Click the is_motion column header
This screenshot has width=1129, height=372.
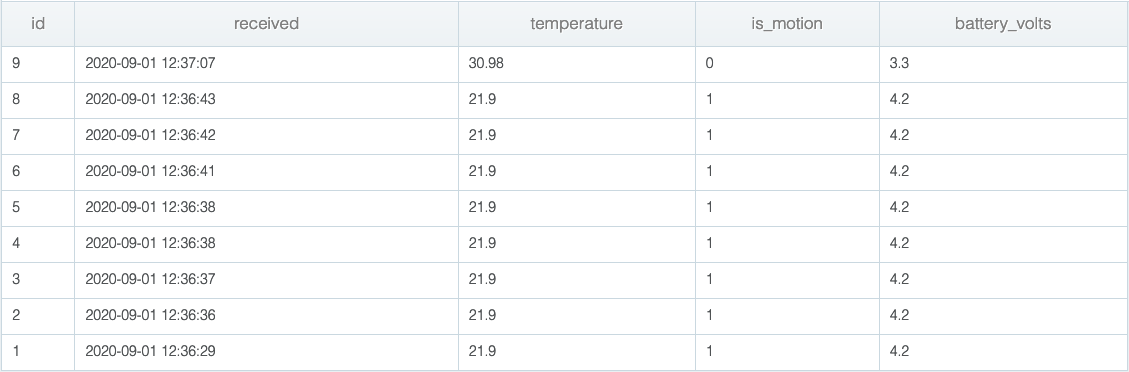(787, 24)
